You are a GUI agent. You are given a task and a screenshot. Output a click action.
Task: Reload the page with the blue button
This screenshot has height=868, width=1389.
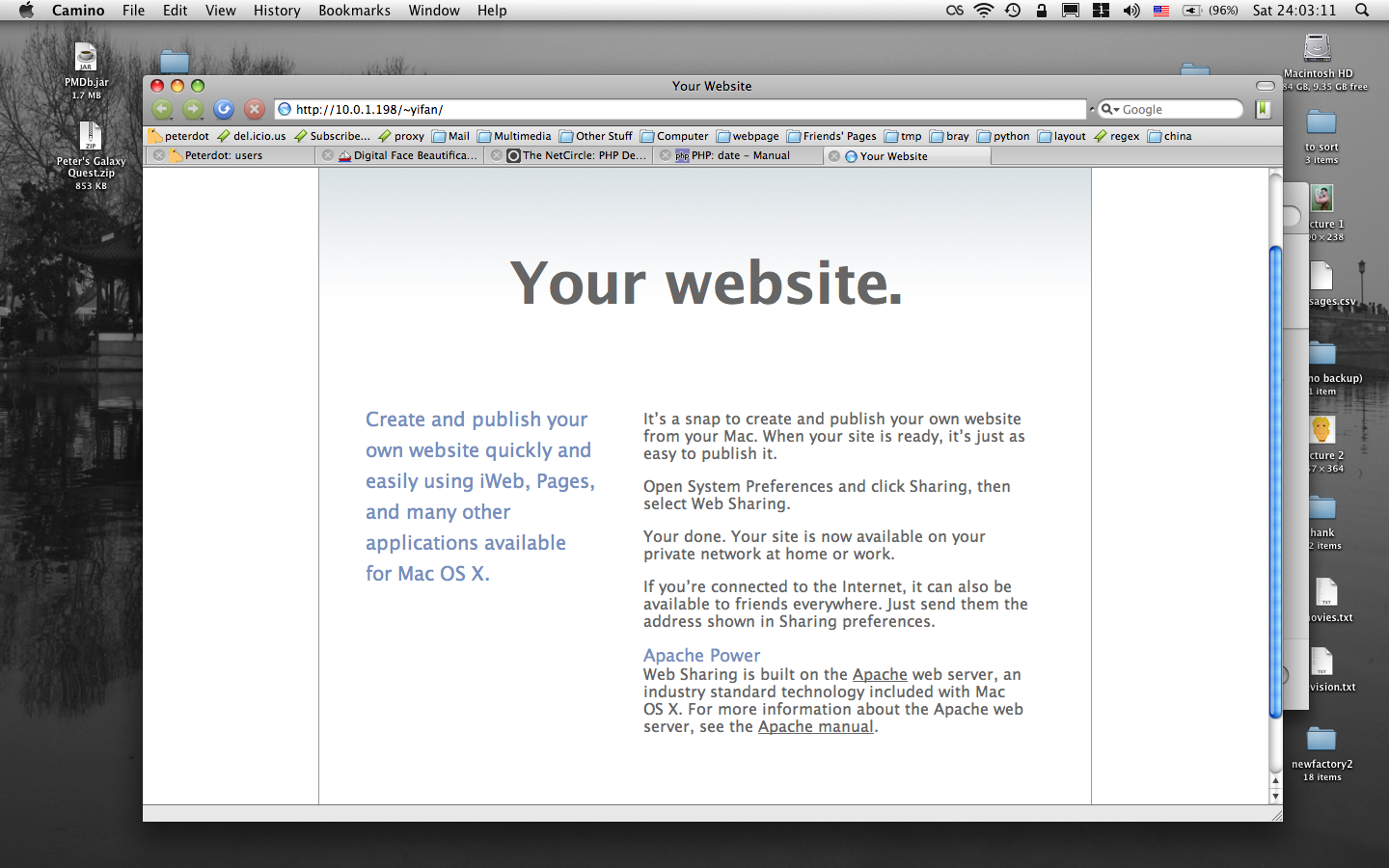tap(224, 109)
